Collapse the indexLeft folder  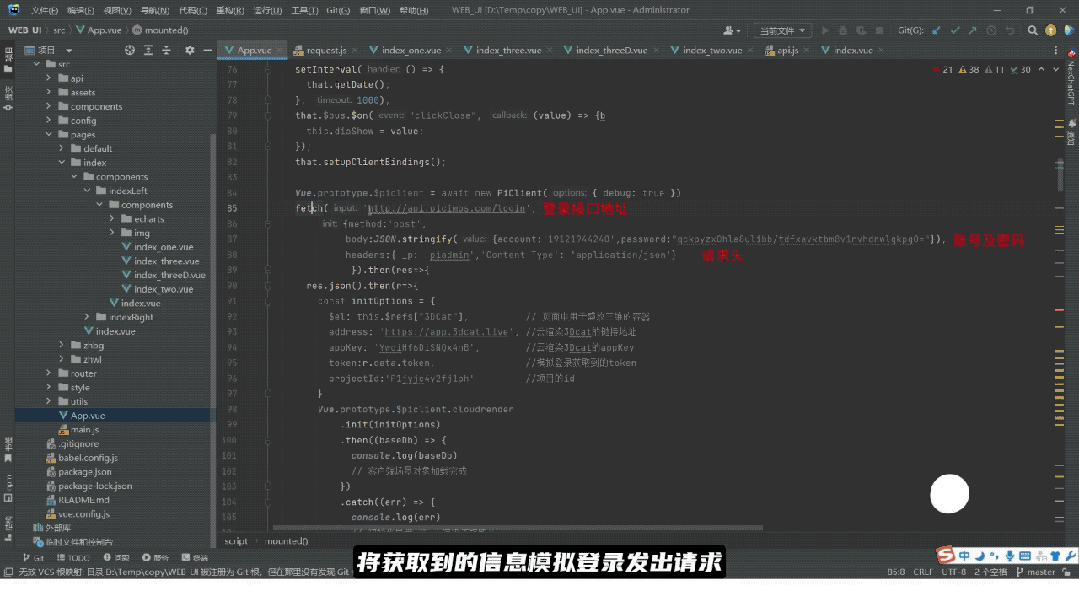(x=86, y=190)
